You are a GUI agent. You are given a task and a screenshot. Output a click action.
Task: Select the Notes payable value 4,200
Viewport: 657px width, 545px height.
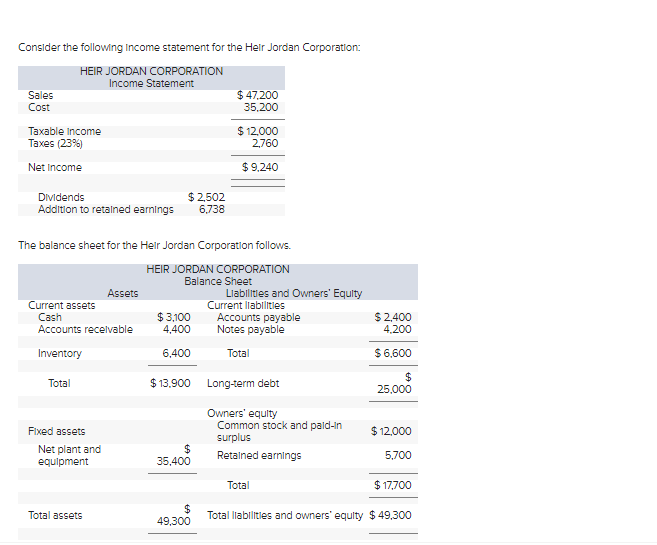click(397, 330)
